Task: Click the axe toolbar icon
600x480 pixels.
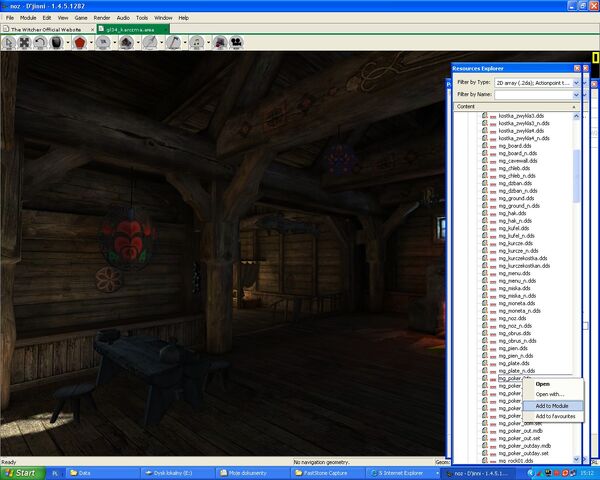Action: coord(173,43)
